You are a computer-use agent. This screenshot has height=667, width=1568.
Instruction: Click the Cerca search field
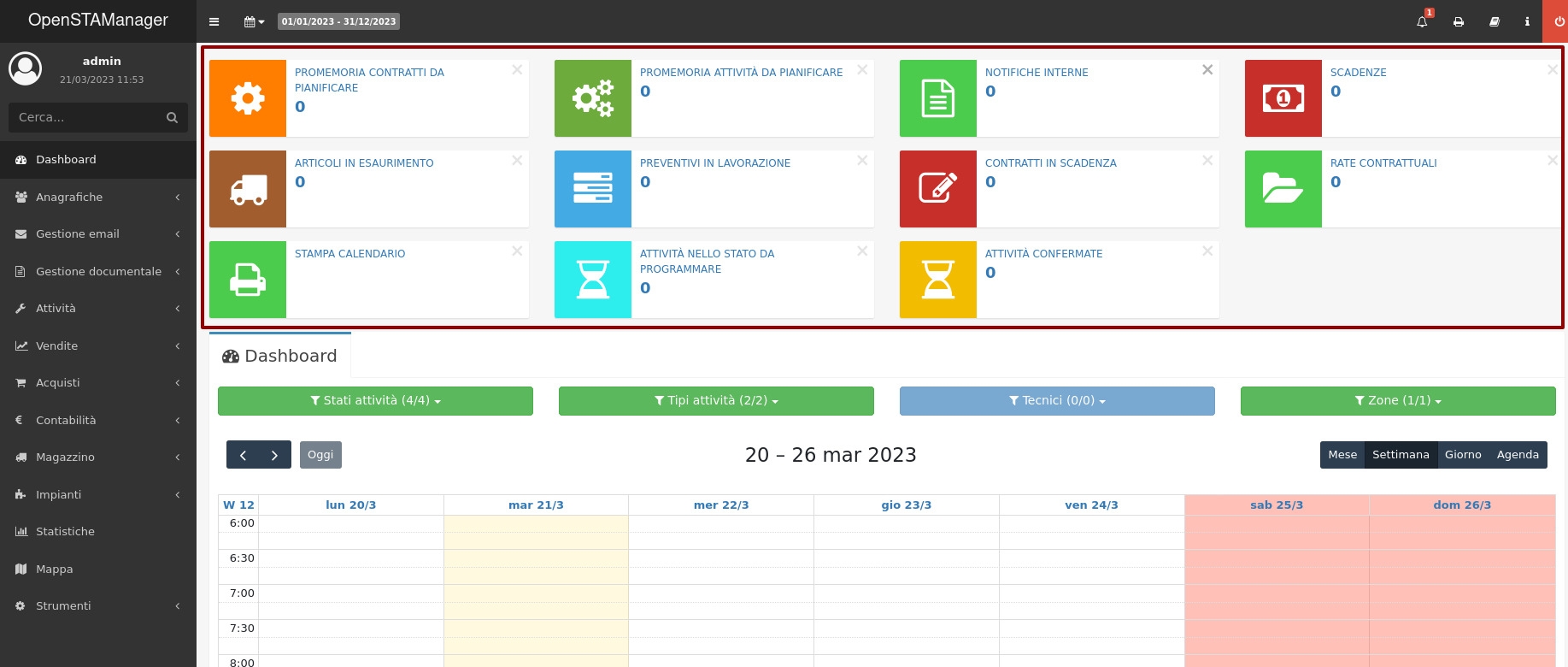click(x=85, y=117)
